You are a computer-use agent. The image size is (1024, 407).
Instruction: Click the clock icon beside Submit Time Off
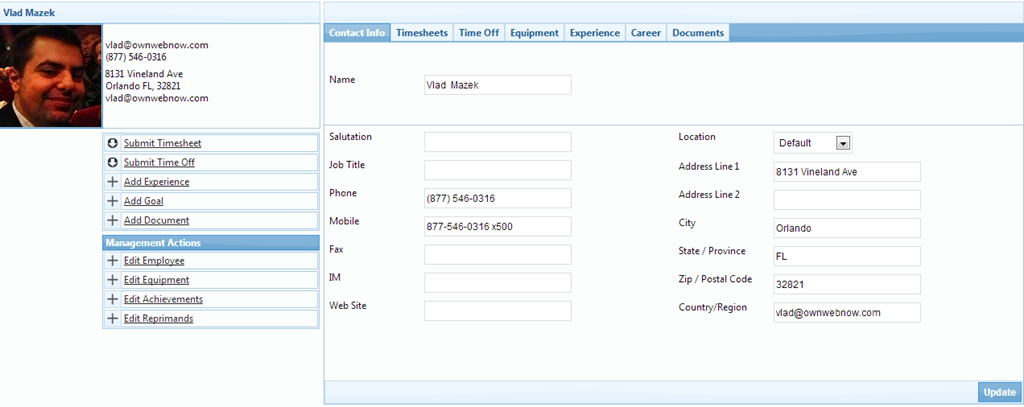[113, 162]
